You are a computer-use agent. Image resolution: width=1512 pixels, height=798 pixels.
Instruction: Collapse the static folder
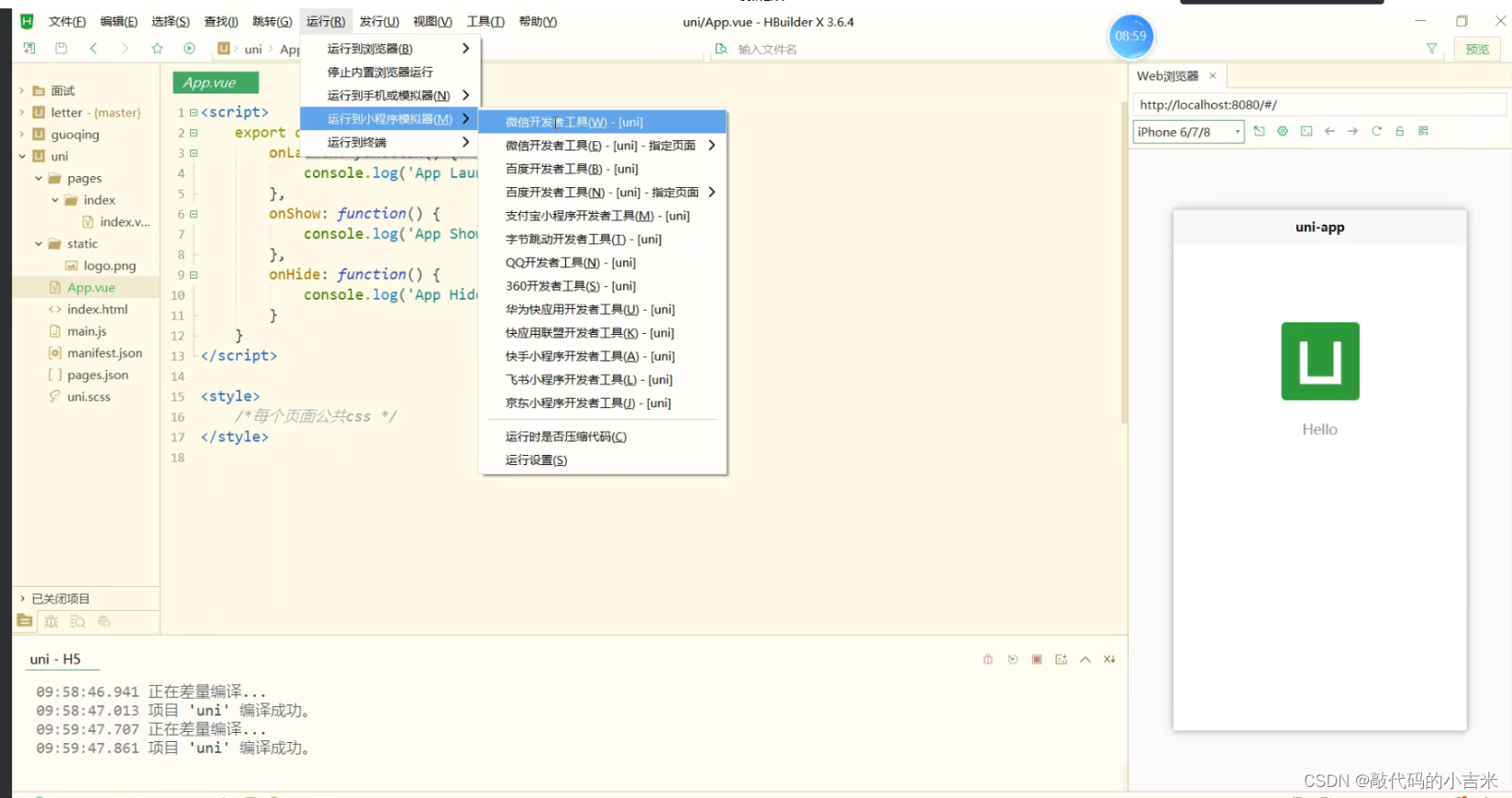click(39, 244)
